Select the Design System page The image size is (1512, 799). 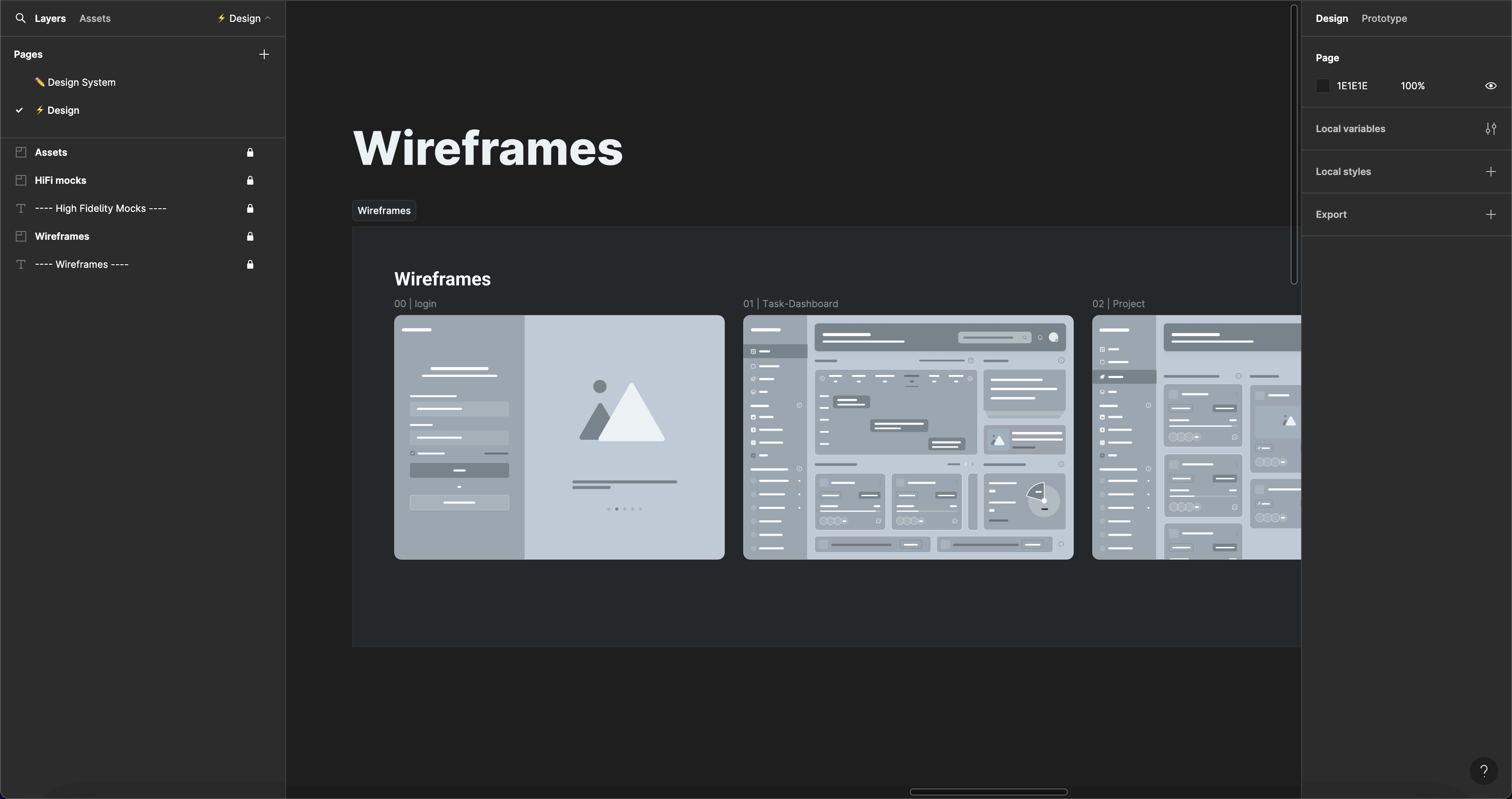pyautogui.click(x=81, y=82)
